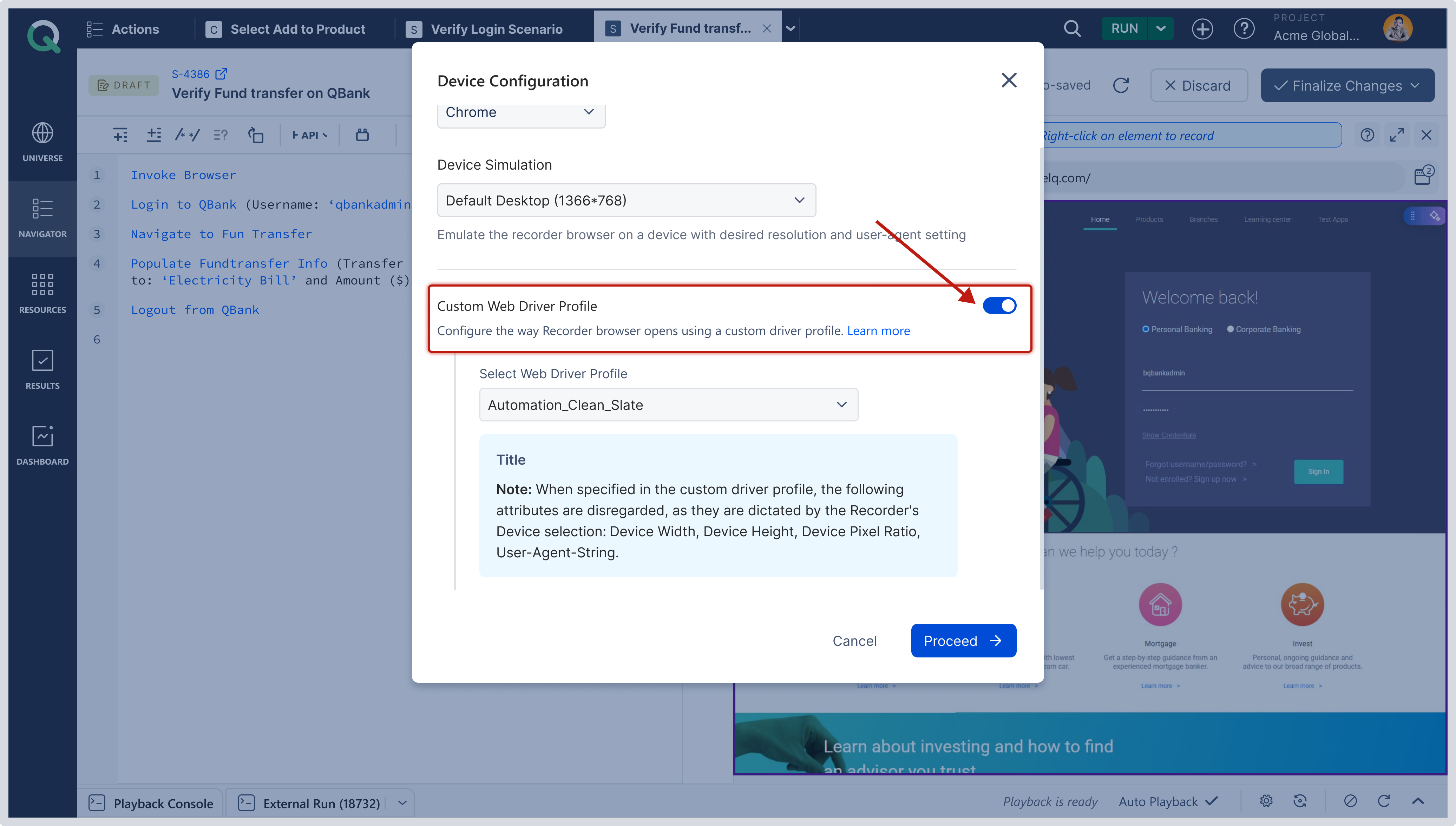The image size is (1456, 826).
Task: Toggle Custom Web Driver Profile switch
Action: [999, 306]
